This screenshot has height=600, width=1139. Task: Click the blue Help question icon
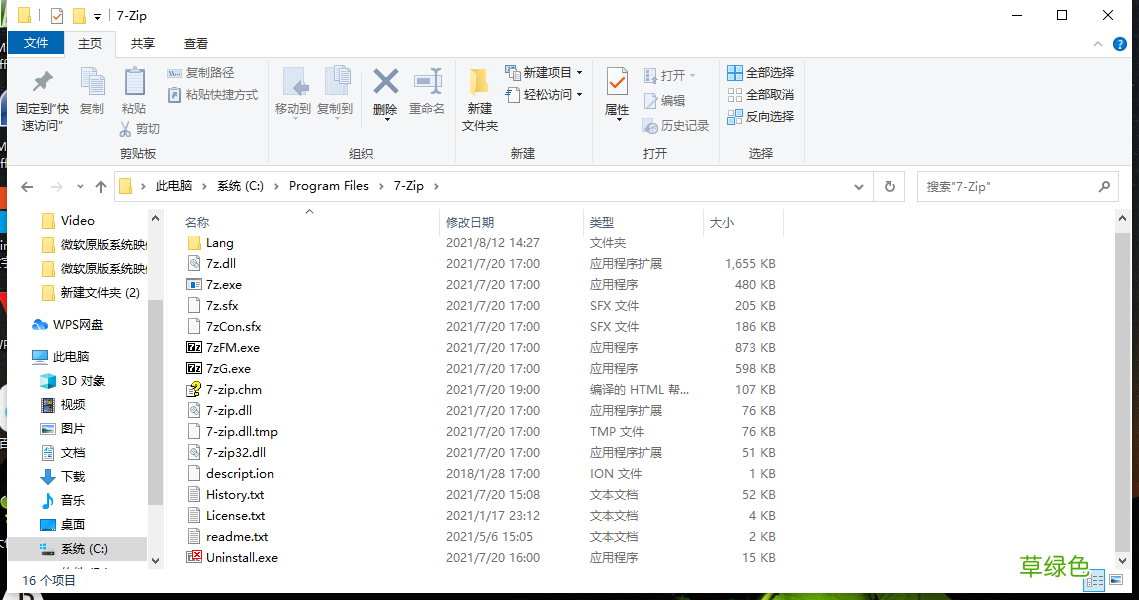tap(1120, 44)
